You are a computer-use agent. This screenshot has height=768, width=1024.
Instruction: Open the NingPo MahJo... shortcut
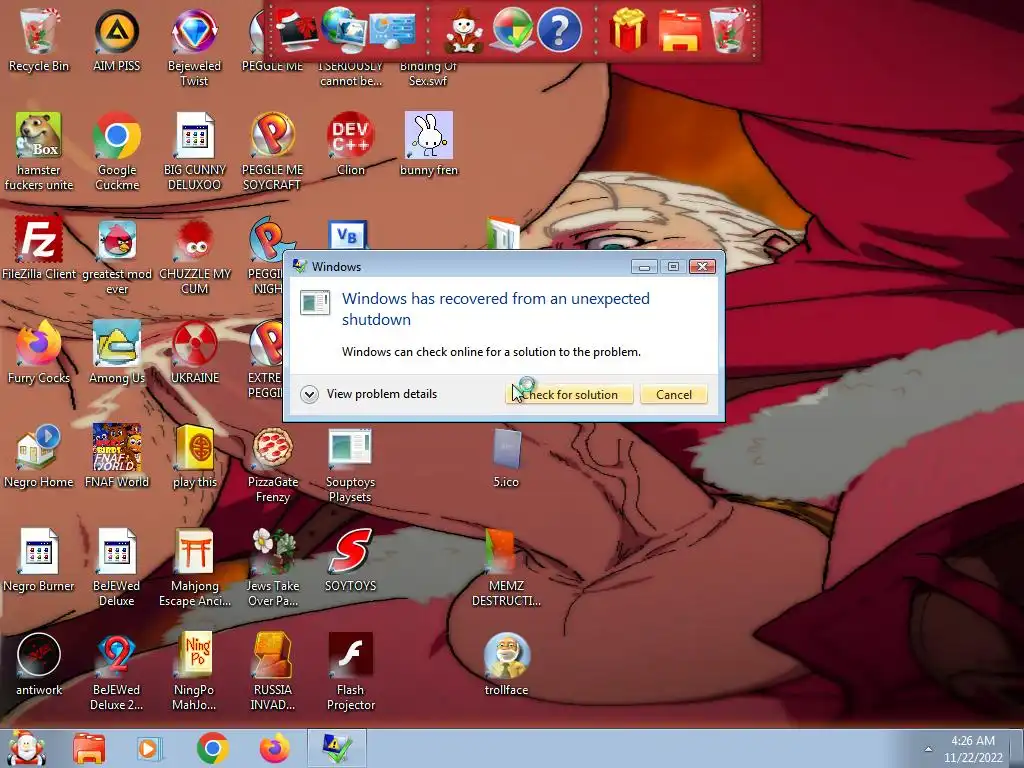tap(194, 672)
